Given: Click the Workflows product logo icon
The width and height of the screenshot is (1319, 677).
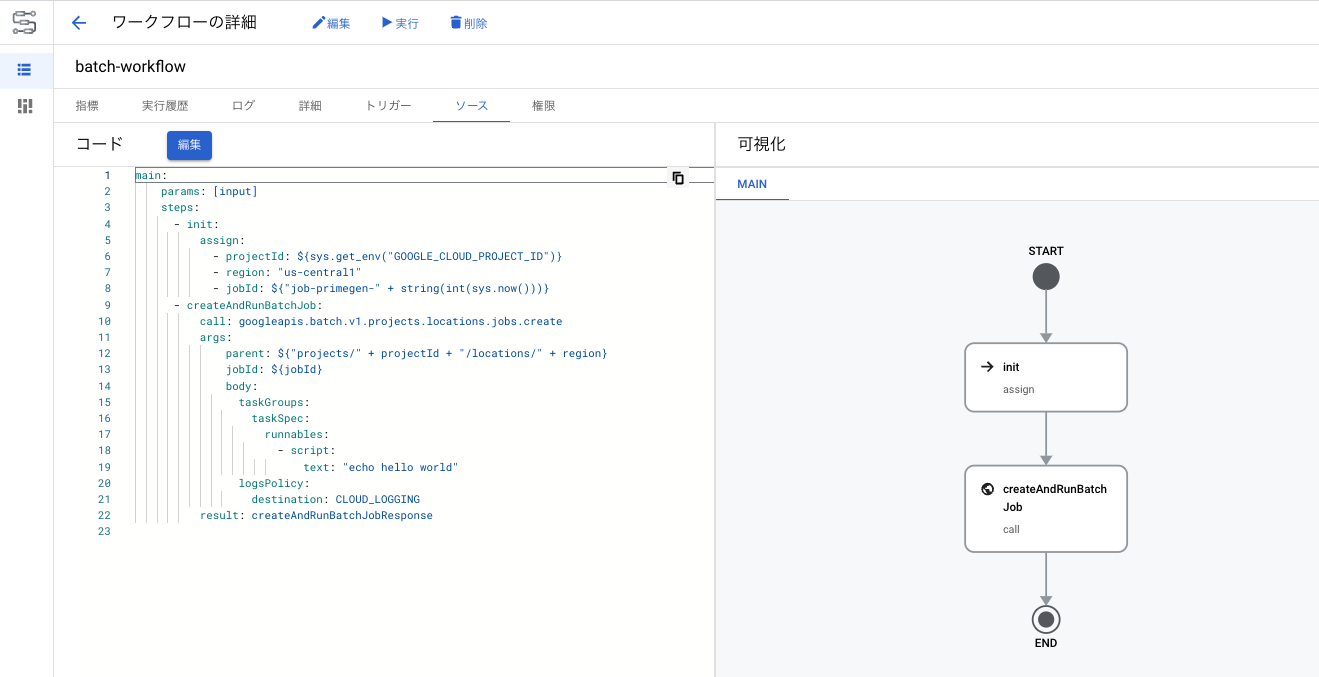Looking at the screenshot, I should 25,22.
